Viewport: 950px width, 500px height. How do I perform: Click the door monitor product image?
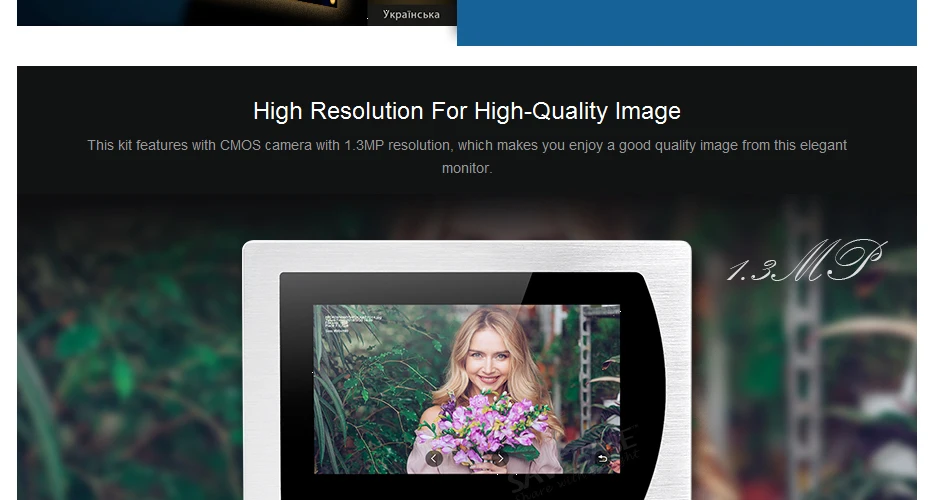click(467, 370)
